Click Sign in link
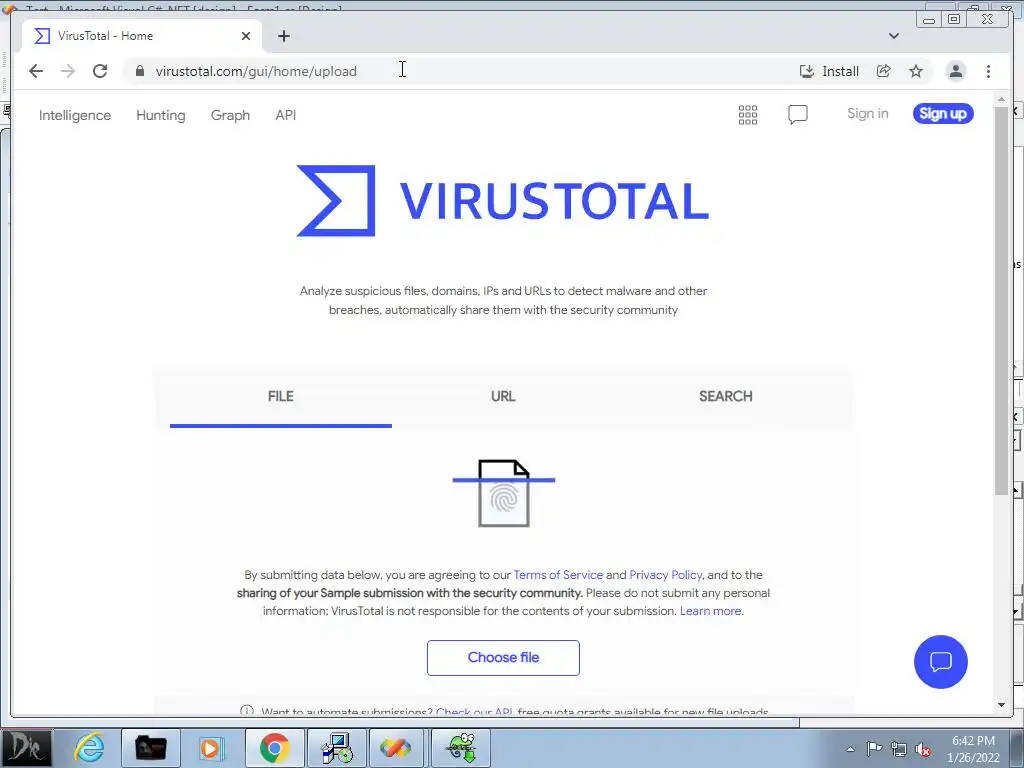 (867, 113)
